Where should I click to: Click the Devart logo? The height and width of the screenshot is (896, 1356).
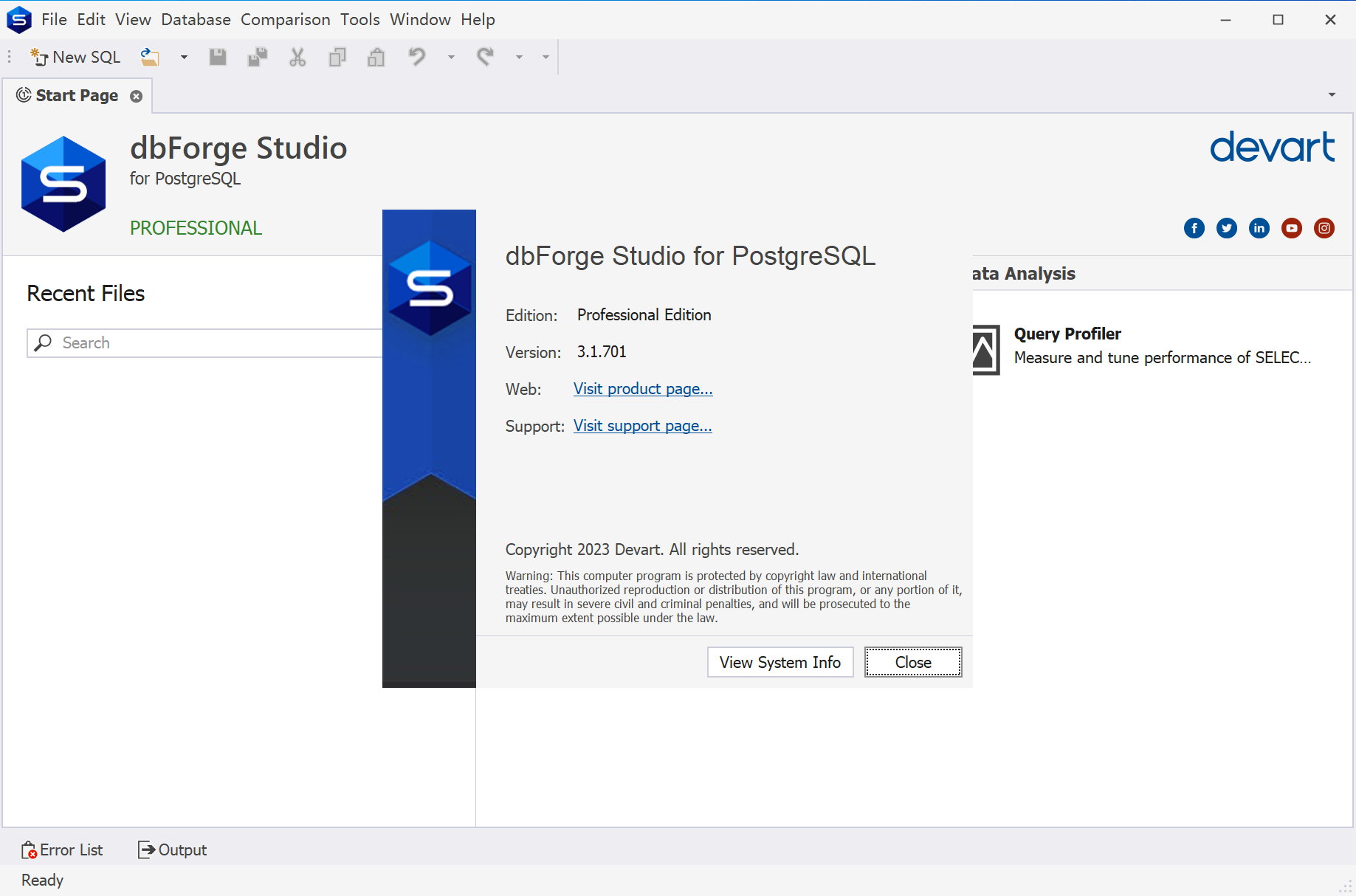(x=1272, y=147)
